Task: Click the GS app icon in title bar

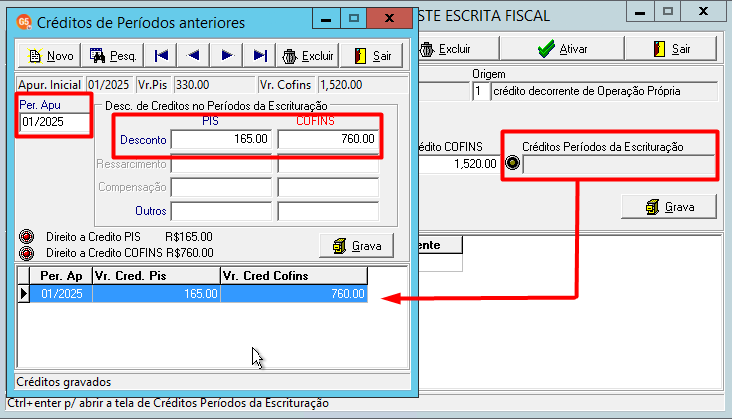Action: [23, 22]
